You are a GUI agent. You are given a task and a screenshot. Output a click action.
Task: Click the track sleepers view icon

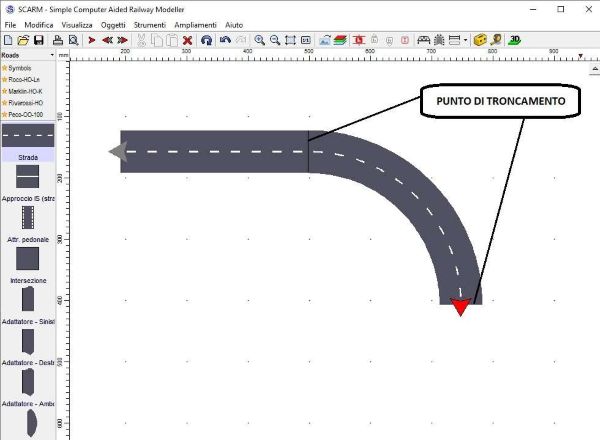pos(439,40)
